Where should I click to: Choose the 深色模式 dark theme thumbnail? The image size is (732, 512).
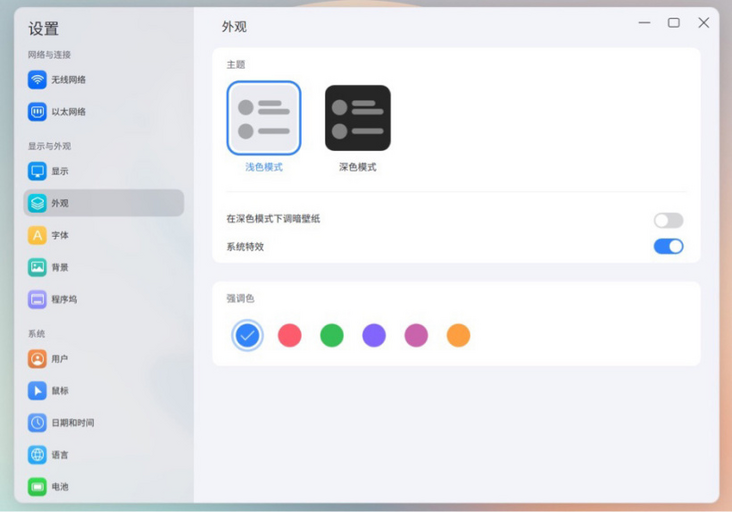click(358, 118)
